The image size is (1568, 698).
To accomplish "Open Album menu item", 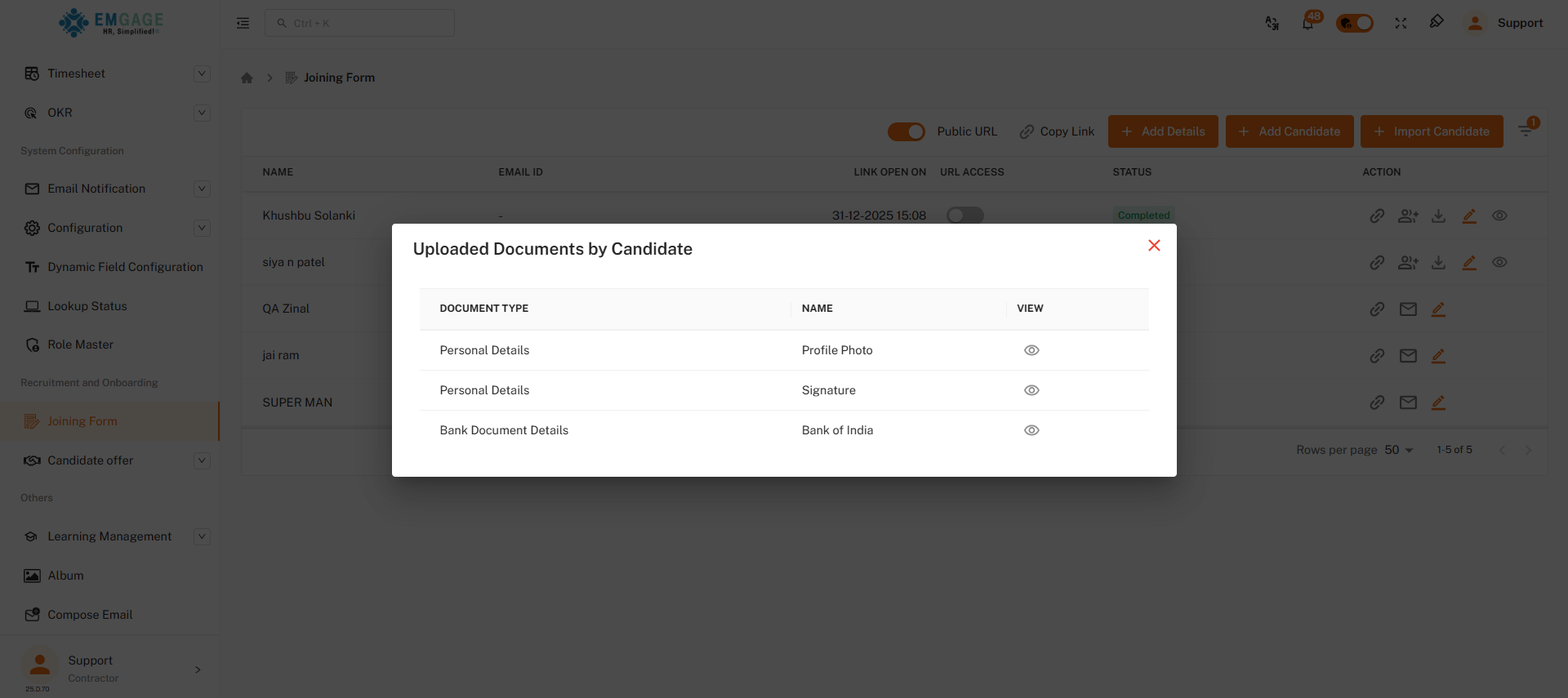I will point(109,576).
